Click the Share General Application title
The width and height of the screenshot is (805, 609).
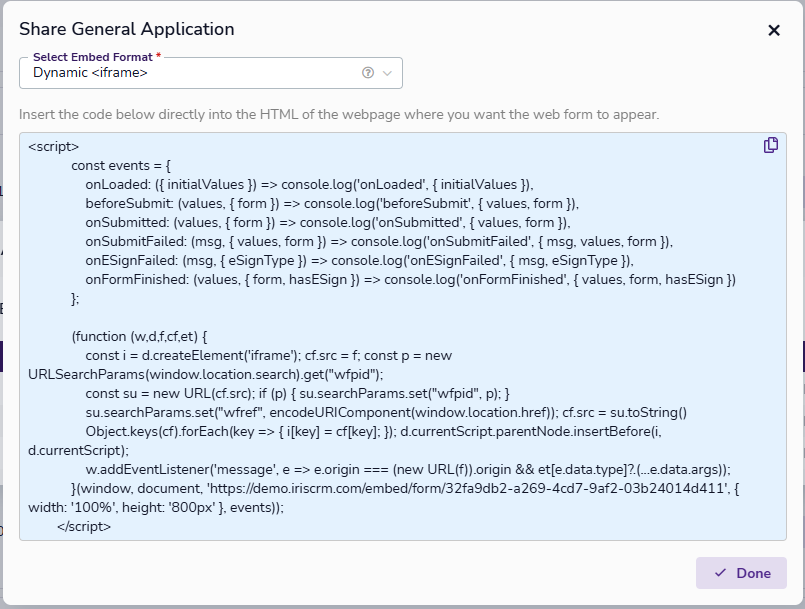(x=126, y=29)
